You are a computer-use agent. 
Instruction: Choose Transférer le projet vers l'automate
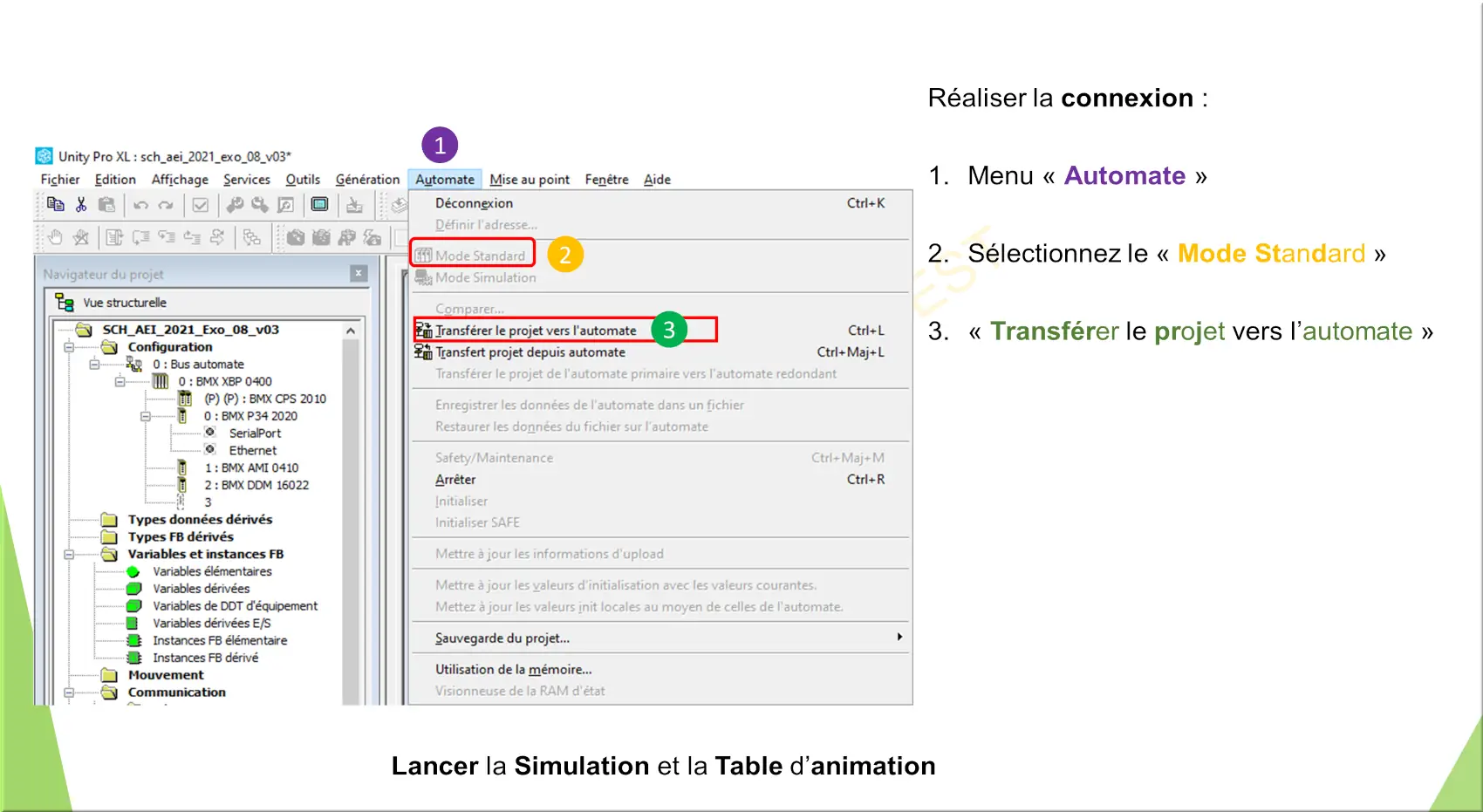click(x=661, y=331)
